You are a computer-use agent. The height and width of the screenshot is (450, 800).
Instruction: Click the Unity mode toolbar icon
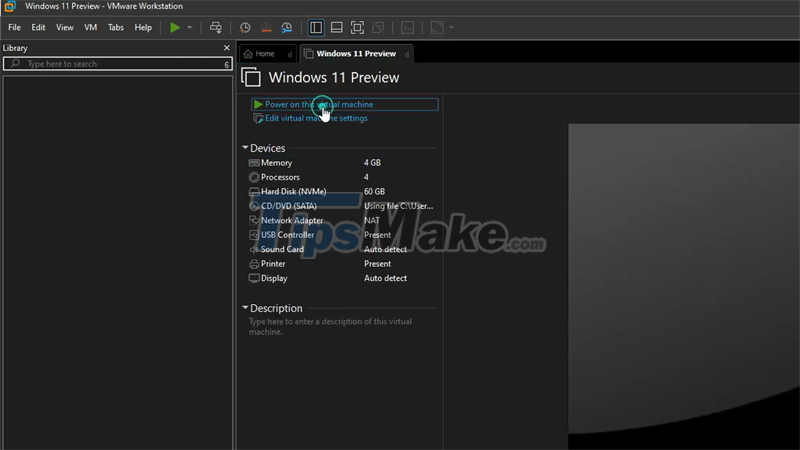point(378,28)
